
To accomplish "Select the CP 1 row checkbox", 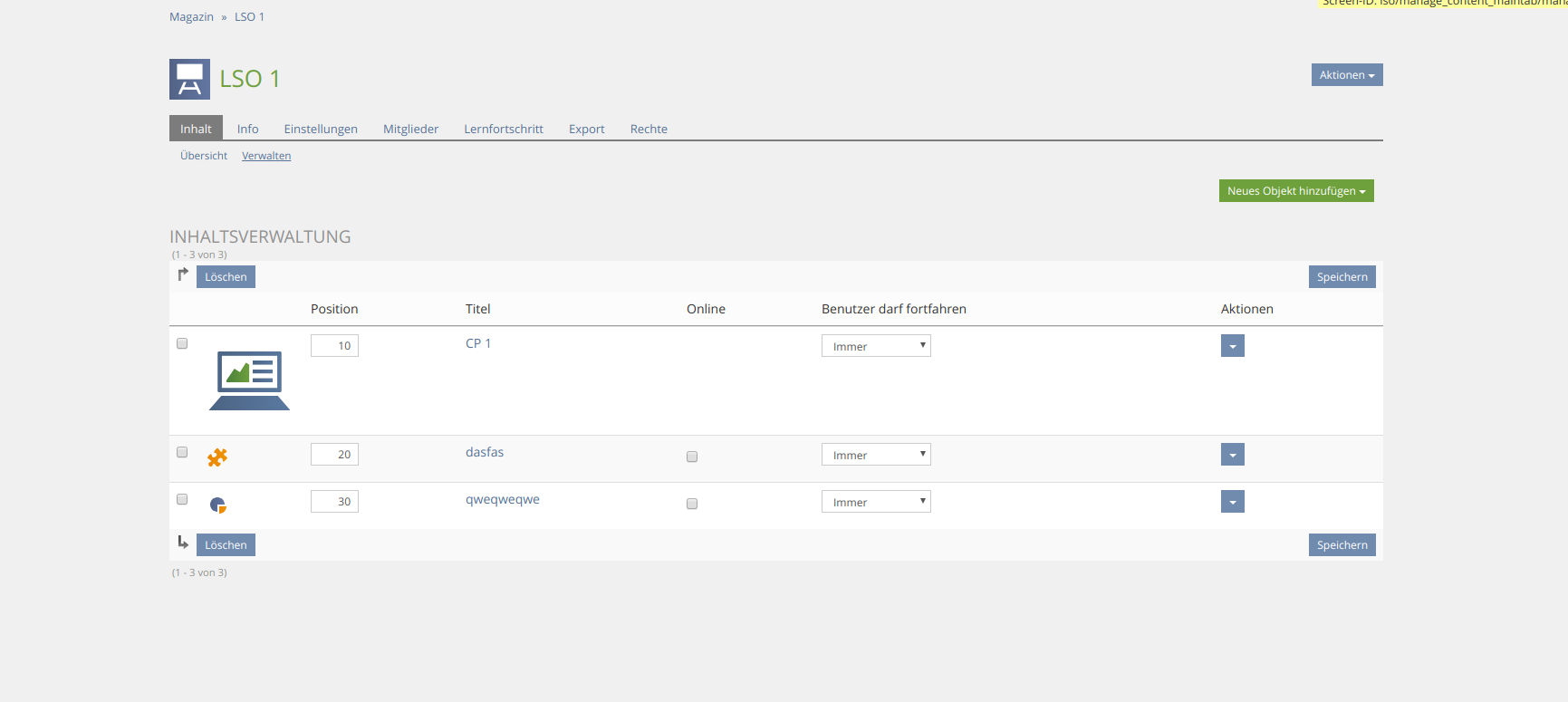I will tap(182, 343).
